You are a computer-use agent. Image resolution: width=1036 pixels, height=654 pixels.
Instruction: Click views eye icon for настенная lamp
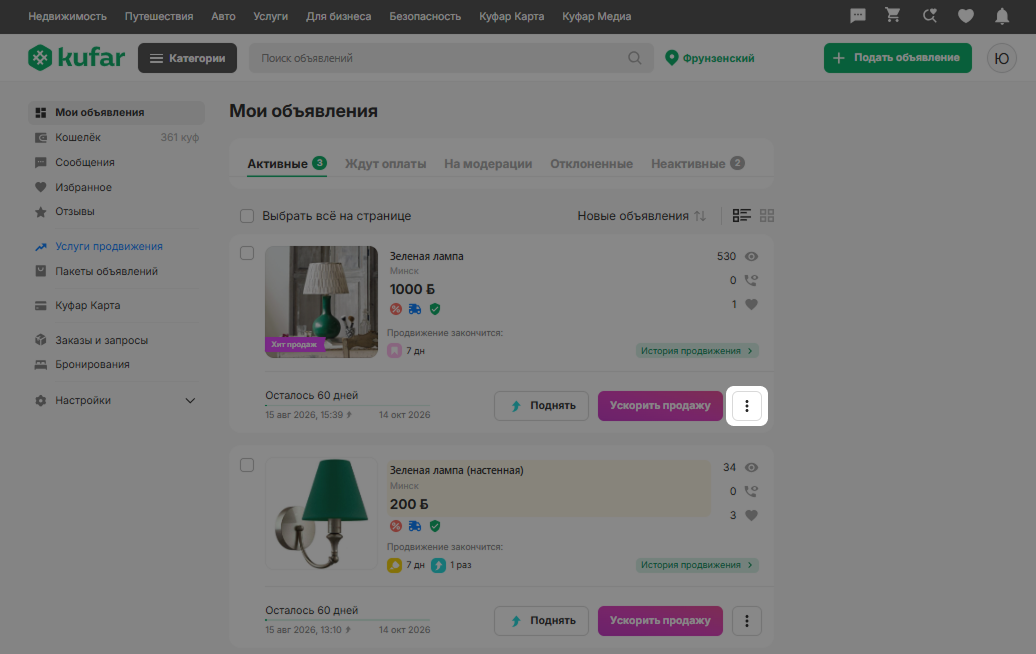751,468
